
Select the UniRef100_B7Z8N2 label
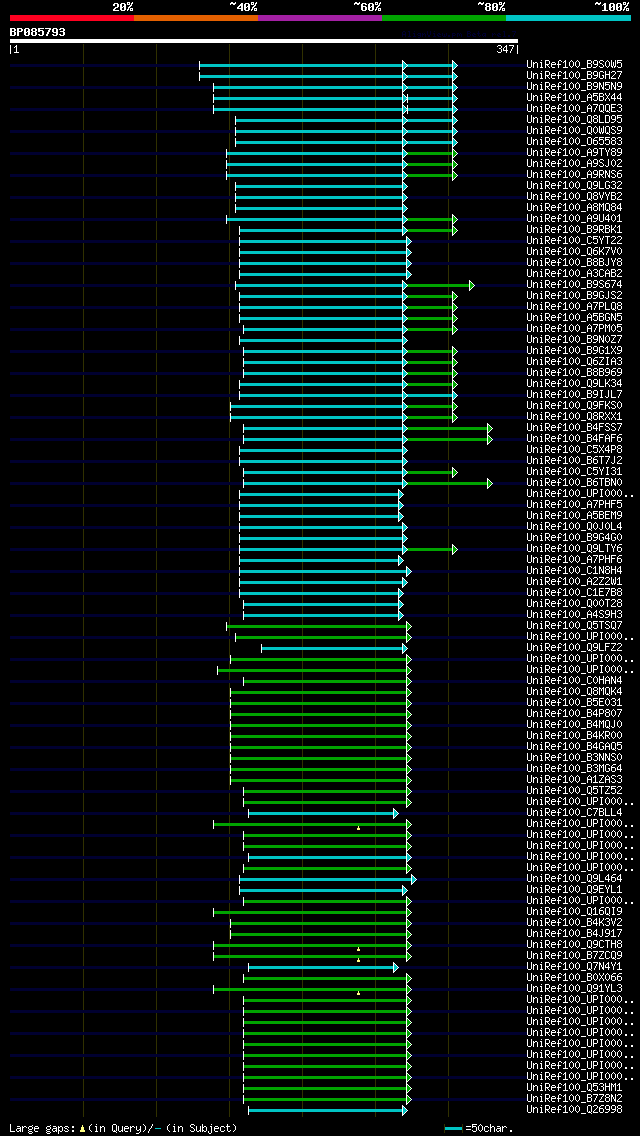[x=574, y=1098]
